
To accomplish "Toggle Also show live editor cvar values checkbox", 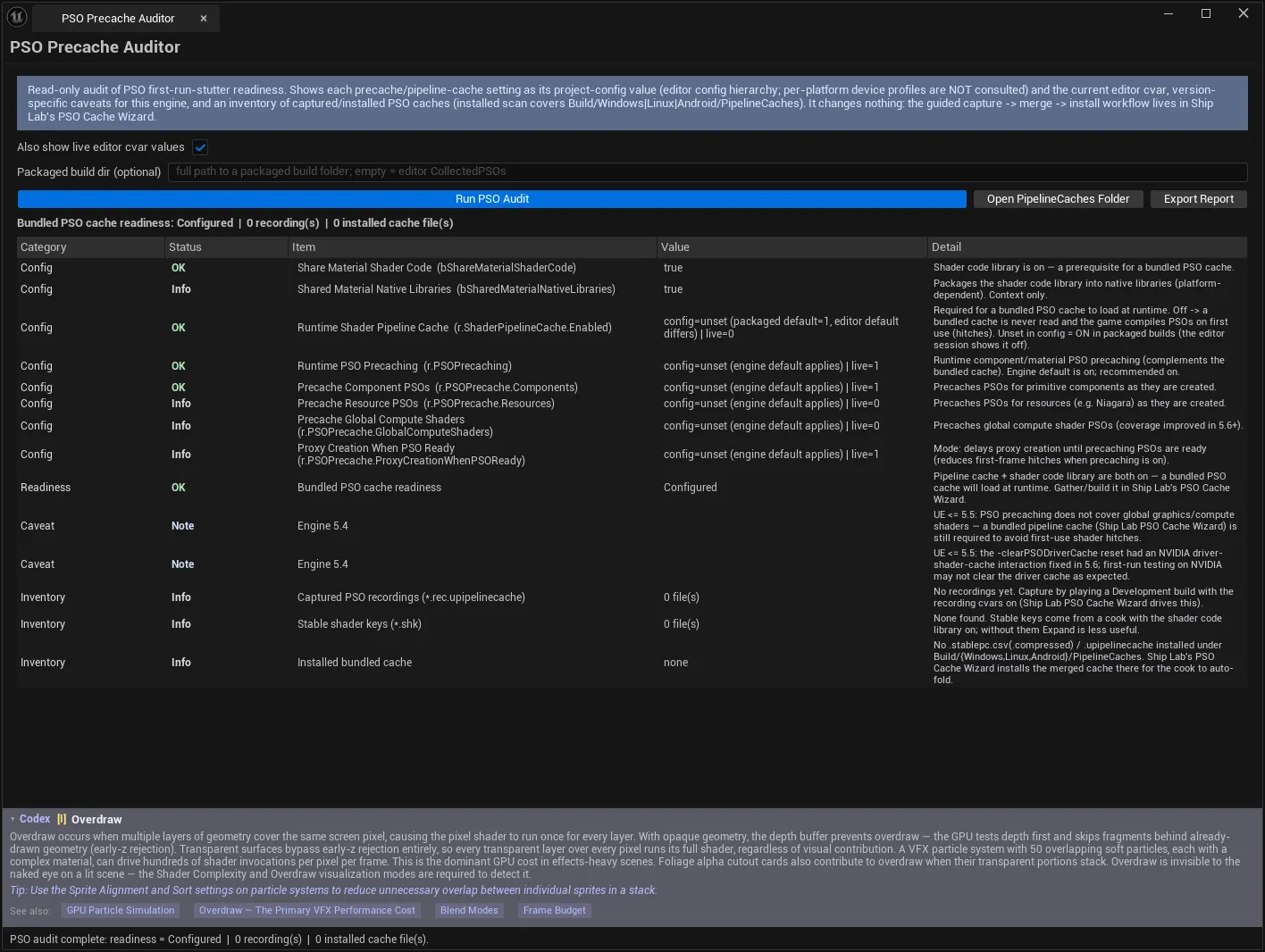I will pos(200,147).
